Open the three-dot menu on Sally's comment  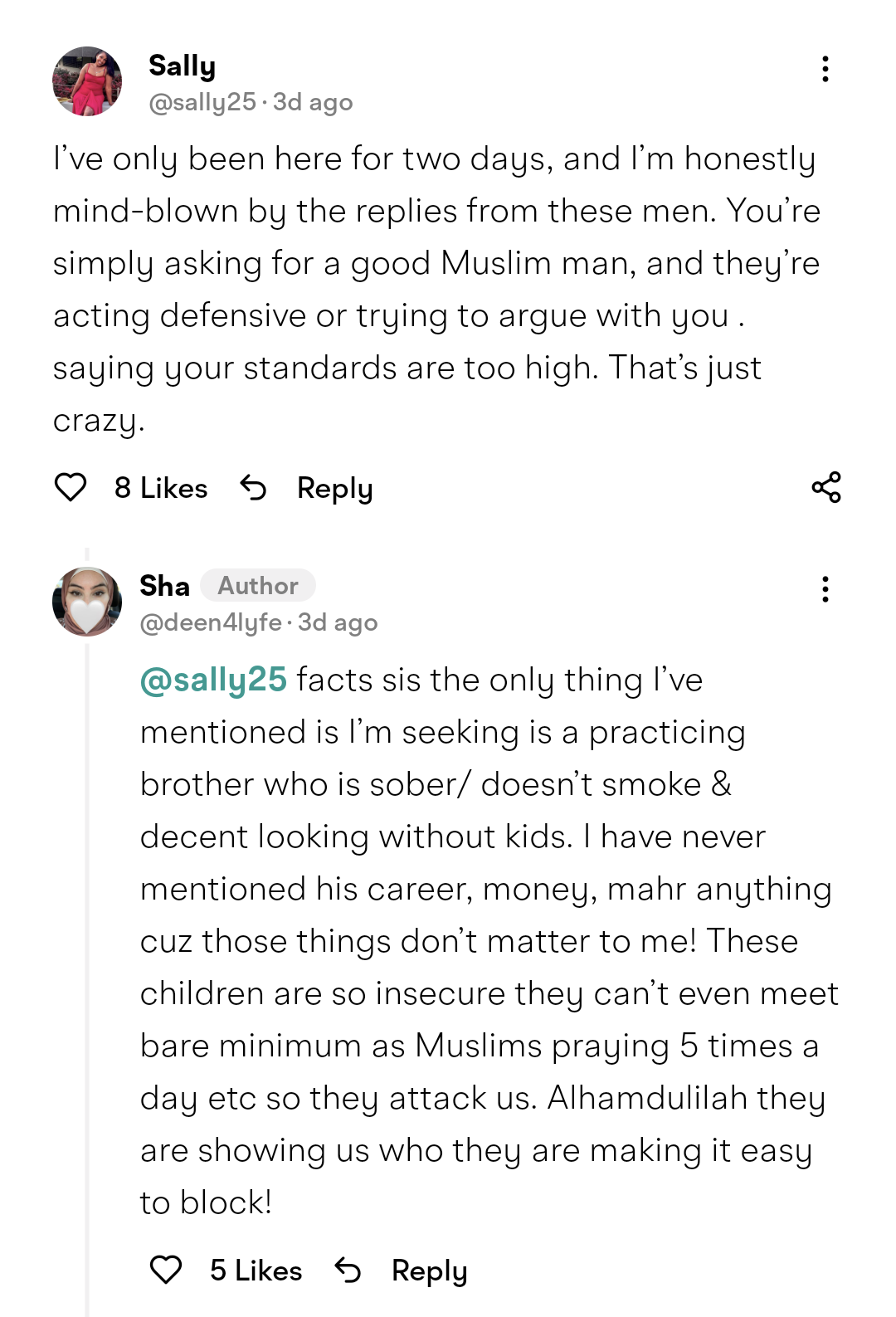click(825, 69)
